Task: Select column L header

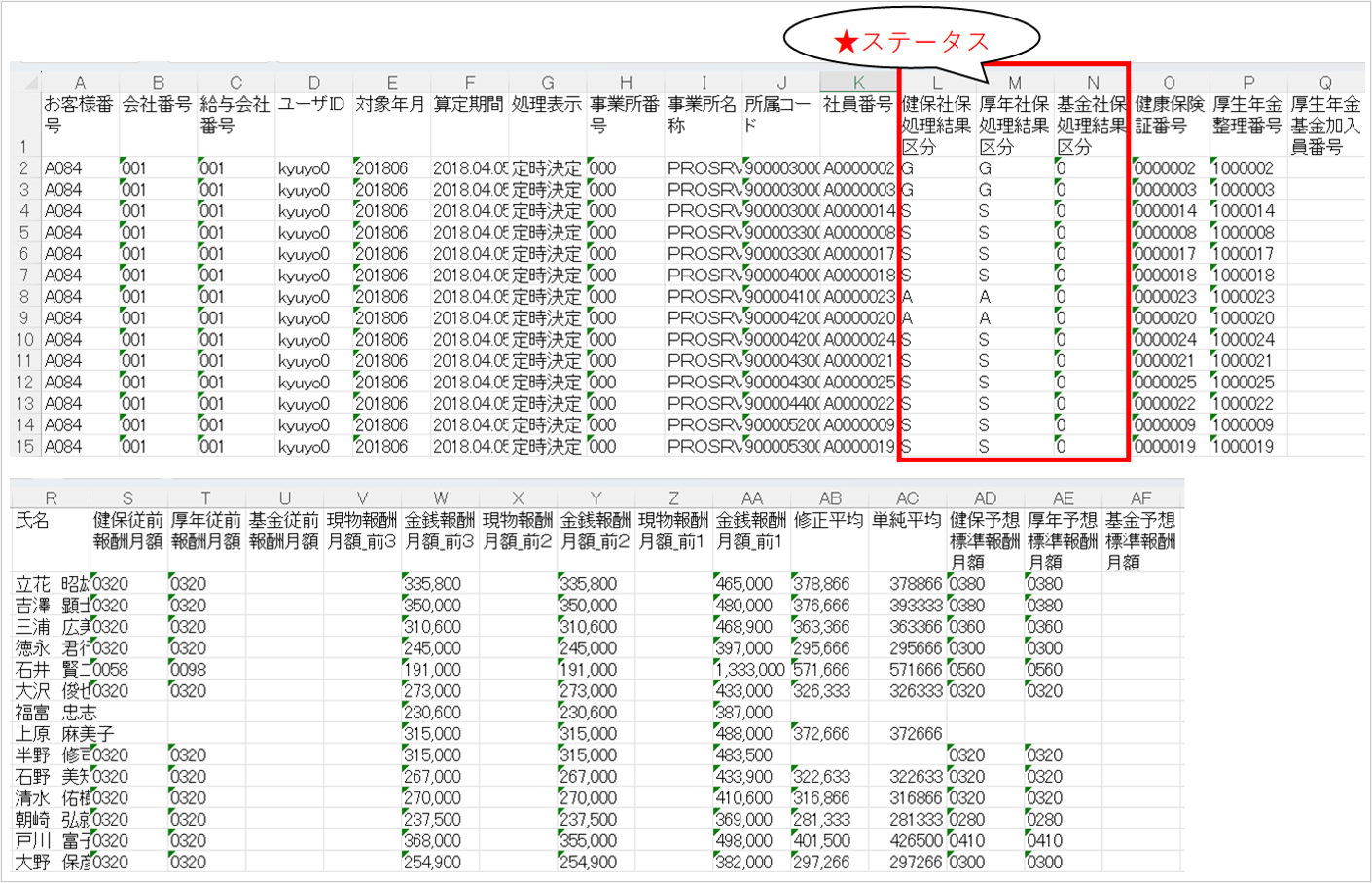Action: [x=937, y=83]
